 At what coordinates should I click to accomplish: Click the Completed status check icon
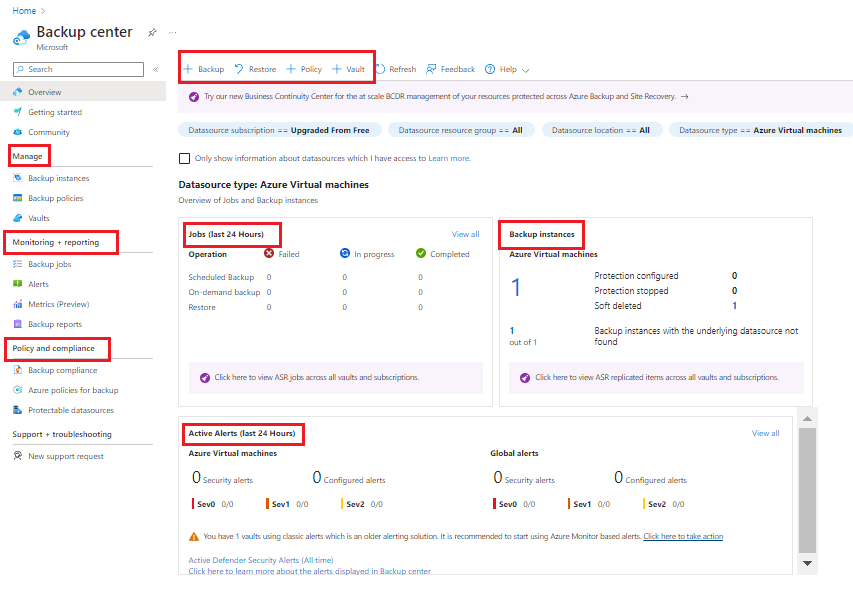tap(421, 253)
